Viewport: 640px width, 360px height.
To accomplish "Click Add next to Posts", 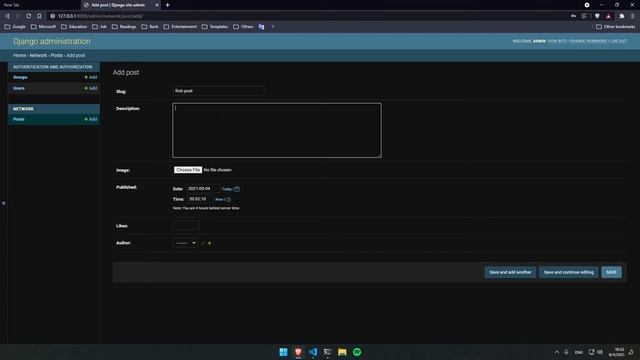I will point(91,119).
